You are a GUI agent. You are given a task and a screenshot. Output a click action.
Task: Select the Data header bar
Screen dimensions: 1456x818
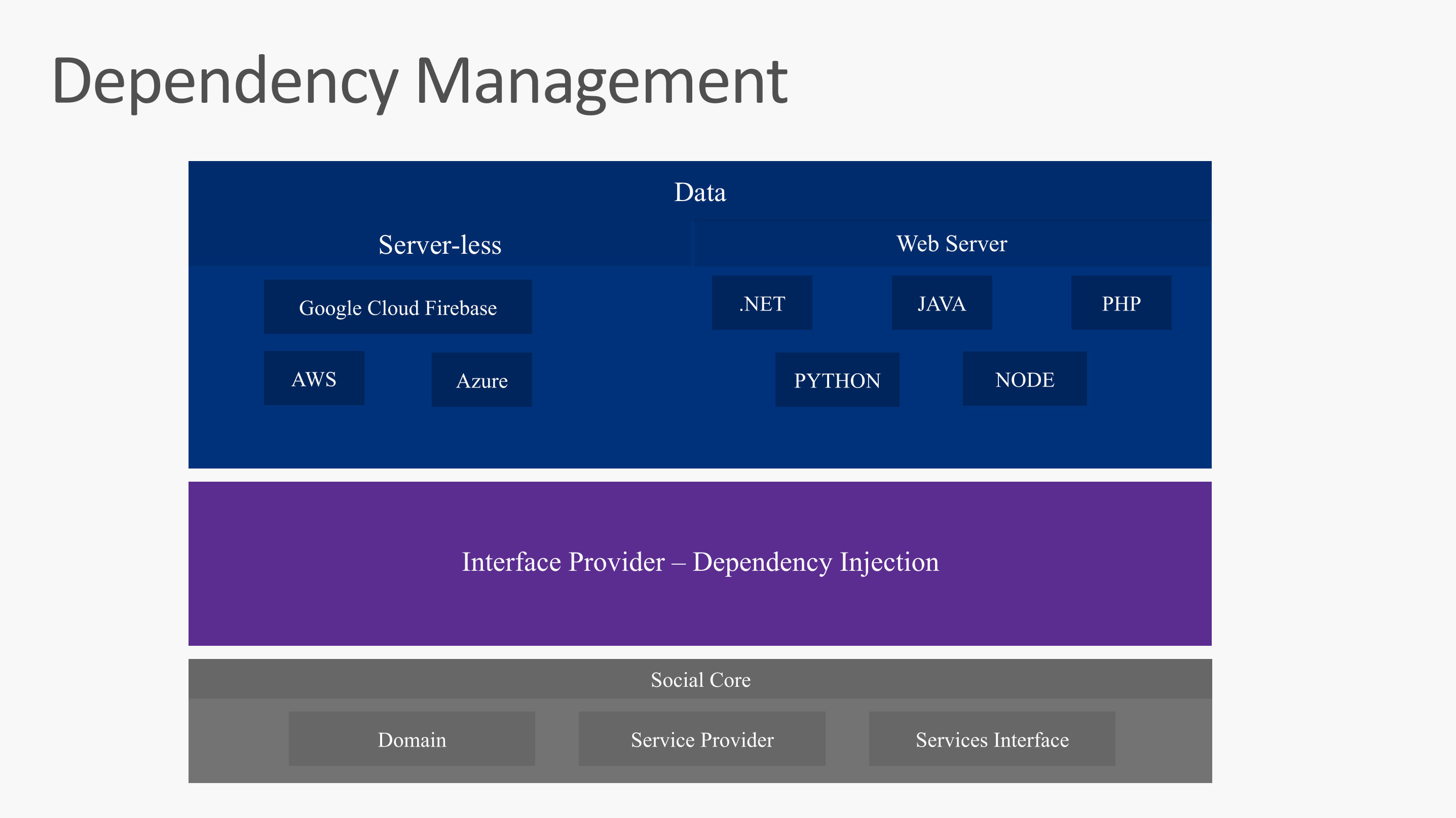[x=700, y=192]
